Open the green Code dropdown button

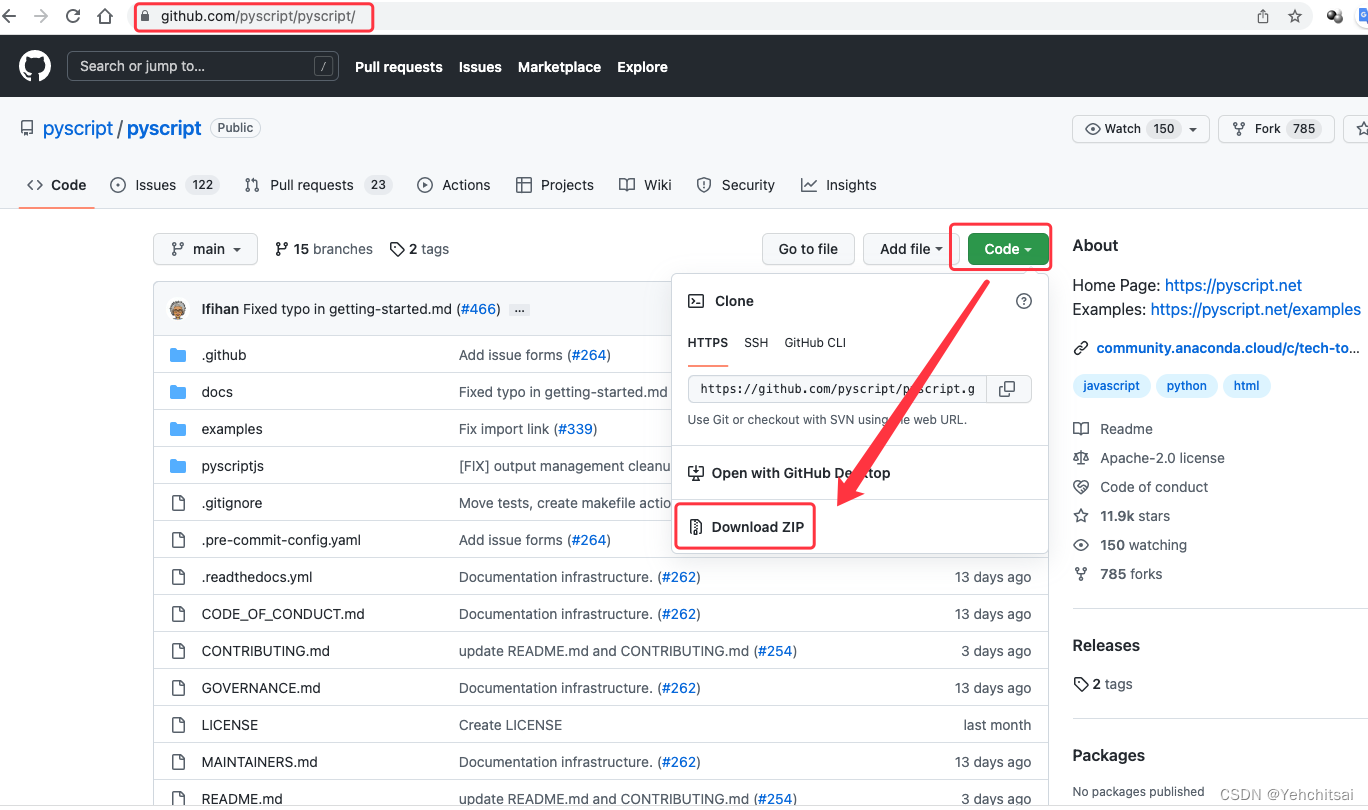click(x=1008, y=249)
